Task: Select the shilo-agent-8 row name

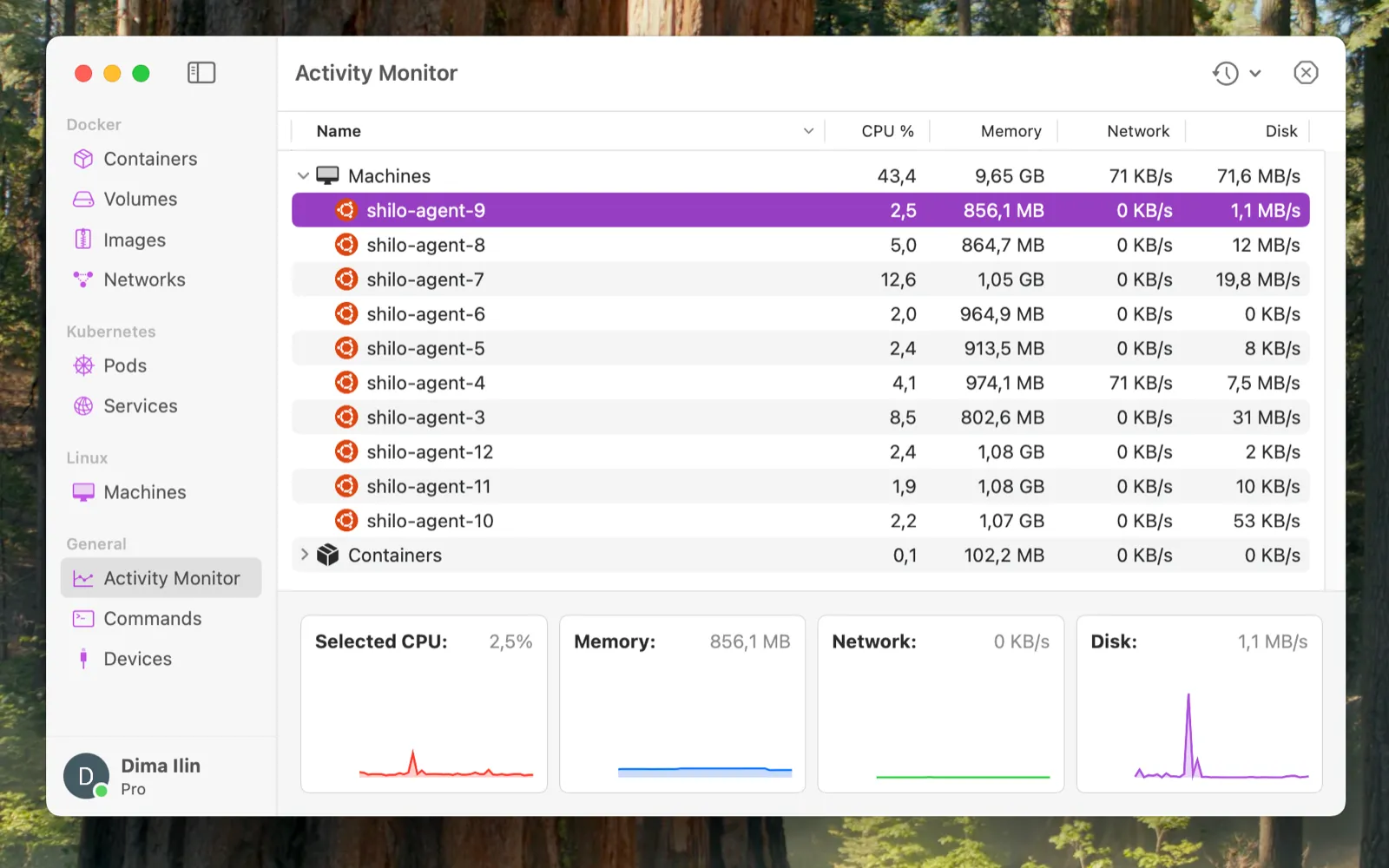Action: point(425,246)
